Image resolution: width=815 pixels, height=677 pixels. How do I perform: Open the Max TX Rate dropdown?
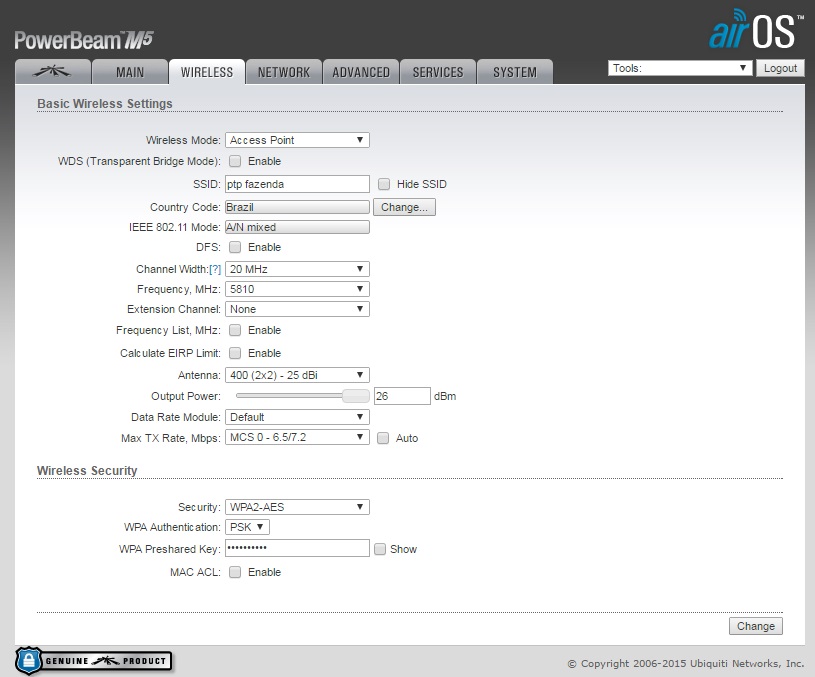(297, 437)
